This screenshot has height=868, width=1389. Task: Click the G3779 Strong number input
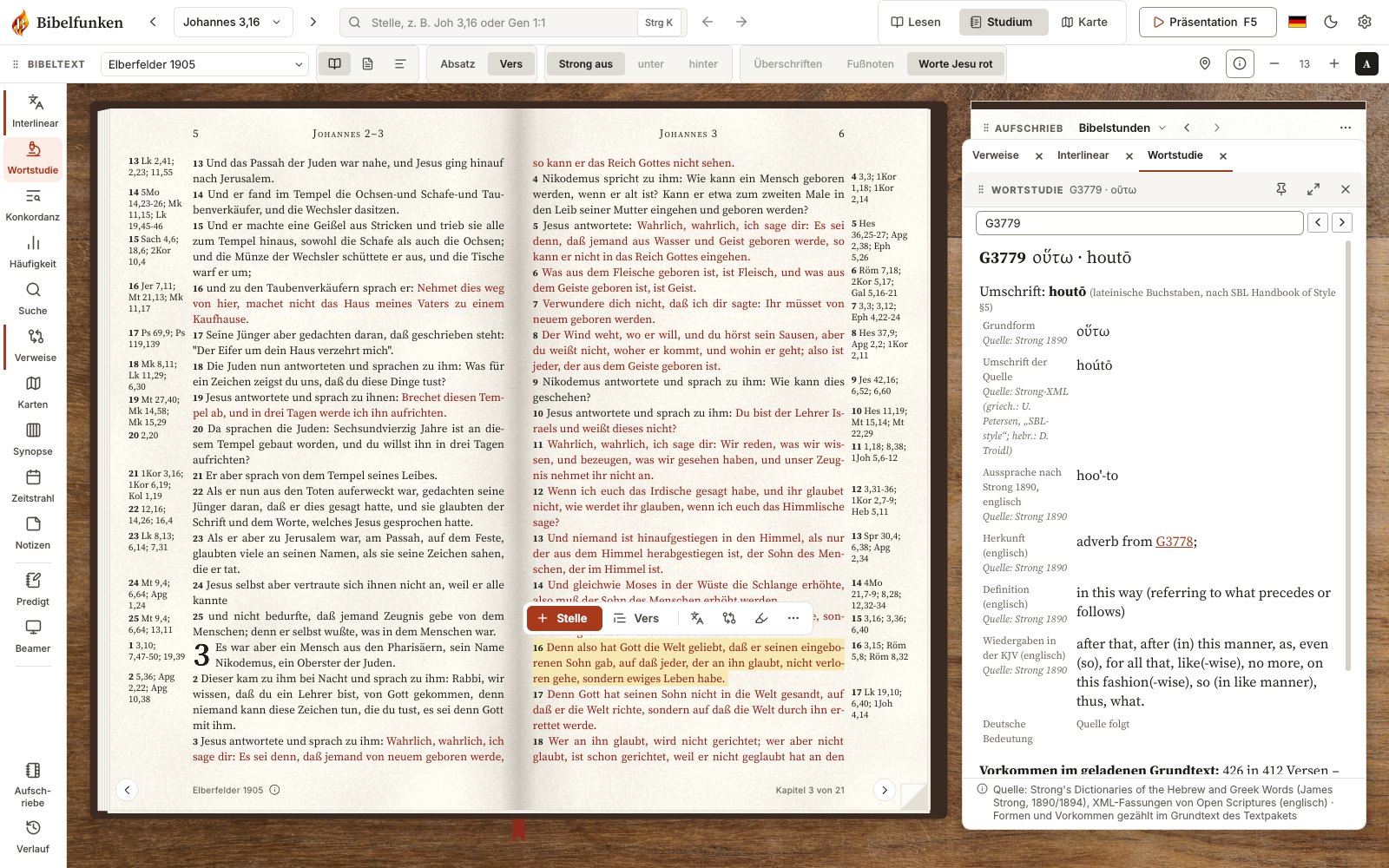click(x=1140, y=223)
